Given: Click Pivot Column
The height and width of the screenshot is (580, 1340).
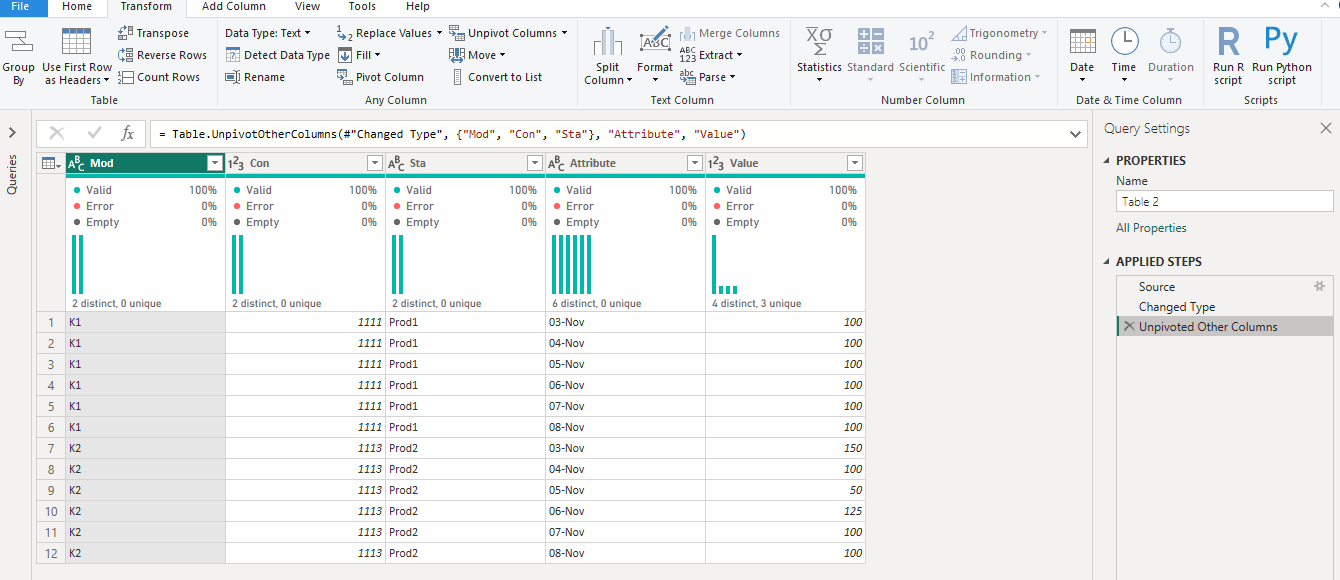Looking at the screenshot, I should (380, 77).
